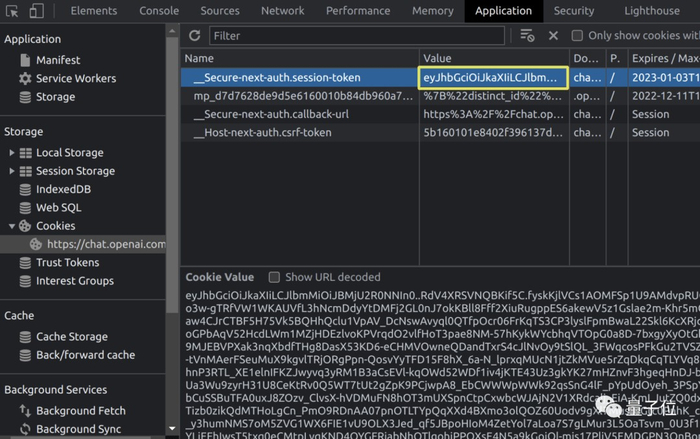Screen dimensions: 700x439
Task: Select the __Secure-next-auth.callback-url cookie row
Action: [x=270, y=114]
